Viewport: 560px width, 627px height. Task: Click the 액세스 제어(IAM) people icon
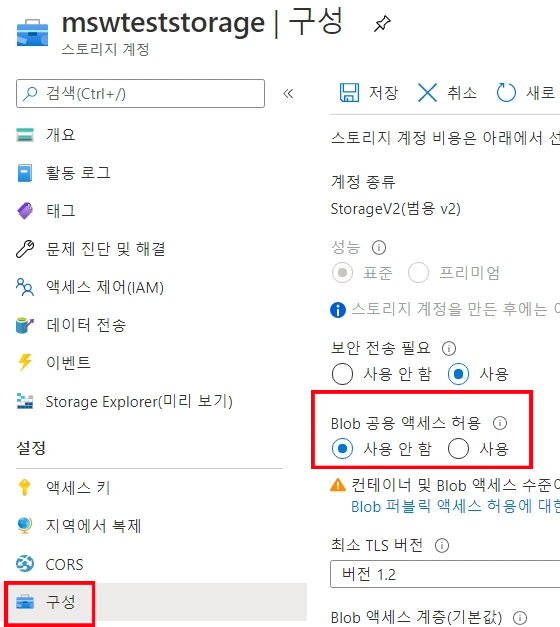pos(25,287)
